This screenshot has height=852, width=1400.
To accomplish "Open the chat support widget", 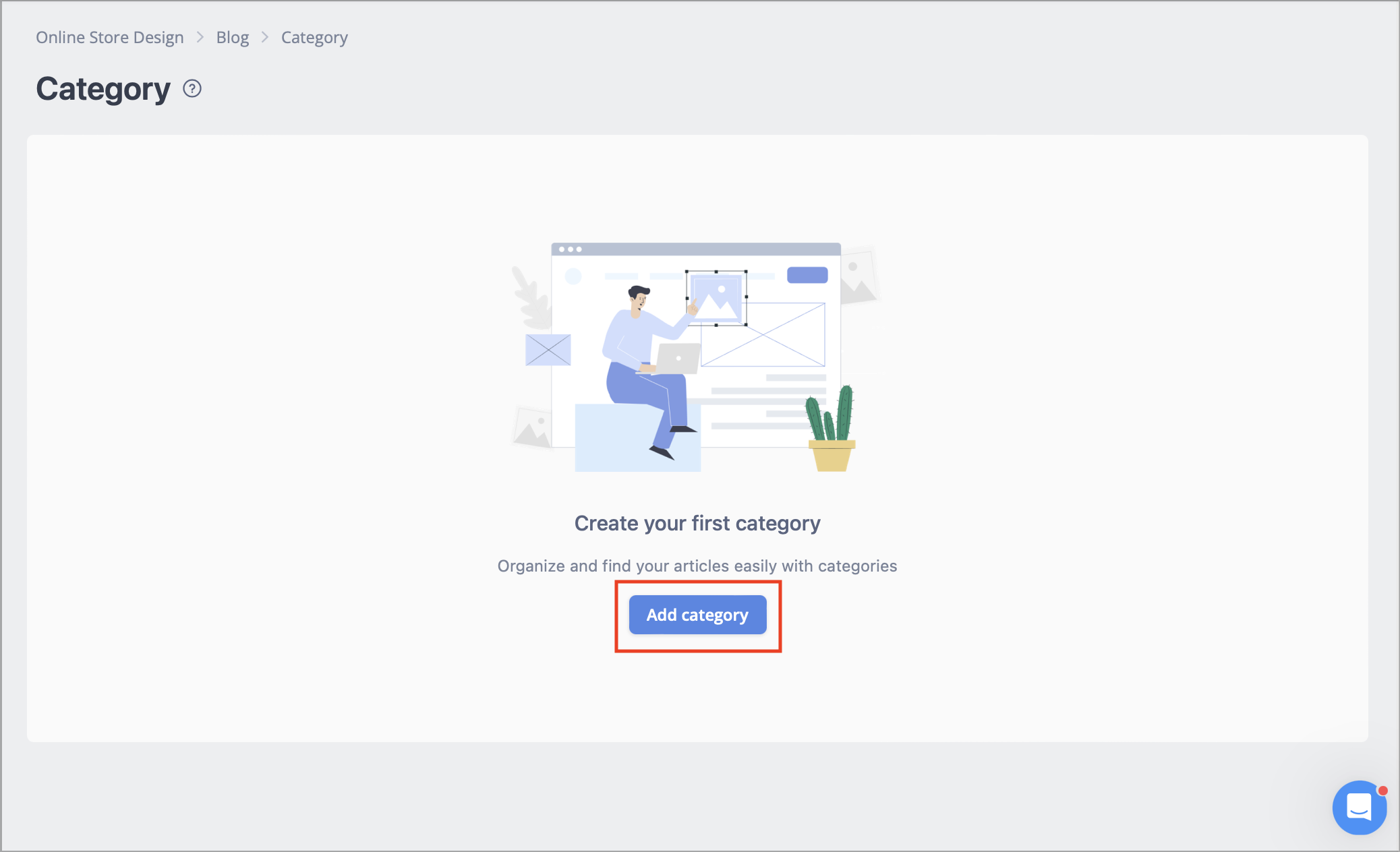I will pos(1359,807).
